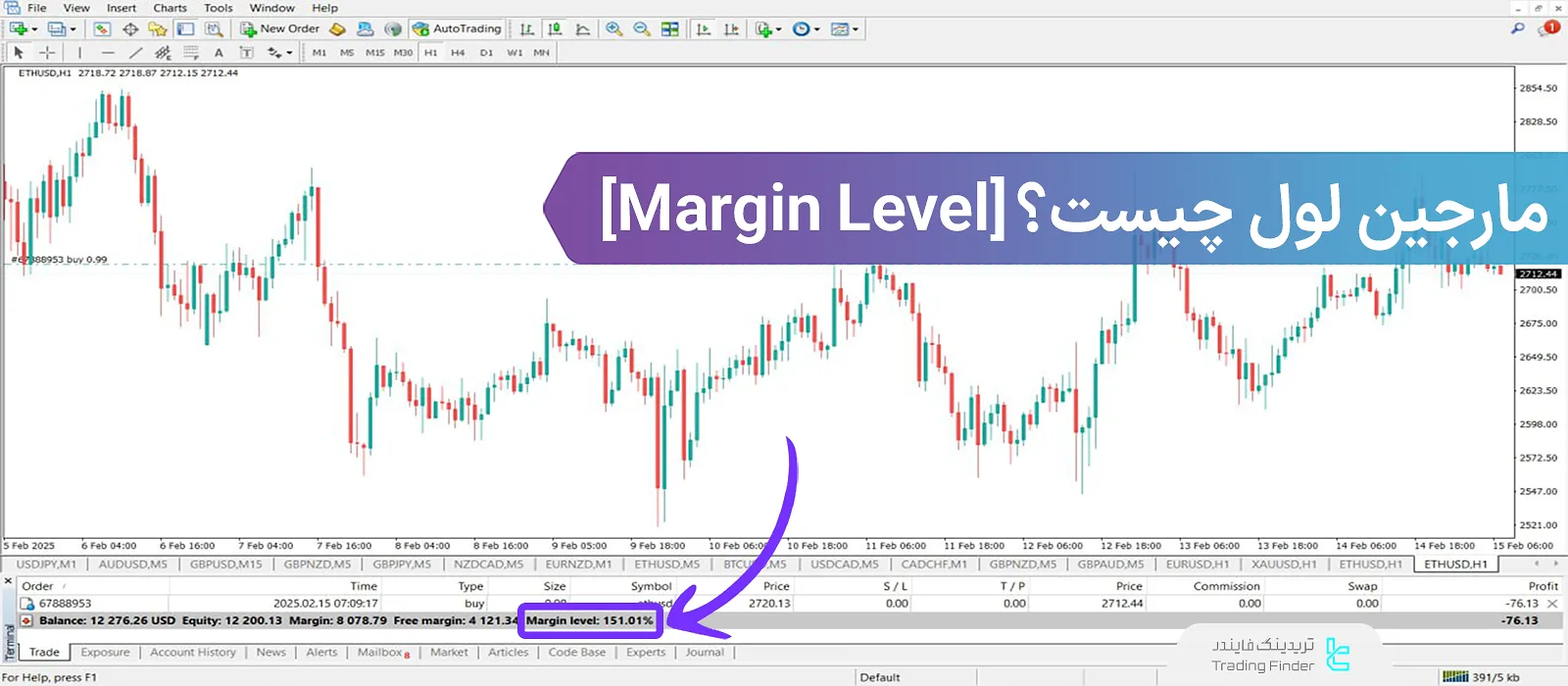This screenshot has width=1568, height=686.
Task: Select the Crosshair tool
Action: point(46,53)
